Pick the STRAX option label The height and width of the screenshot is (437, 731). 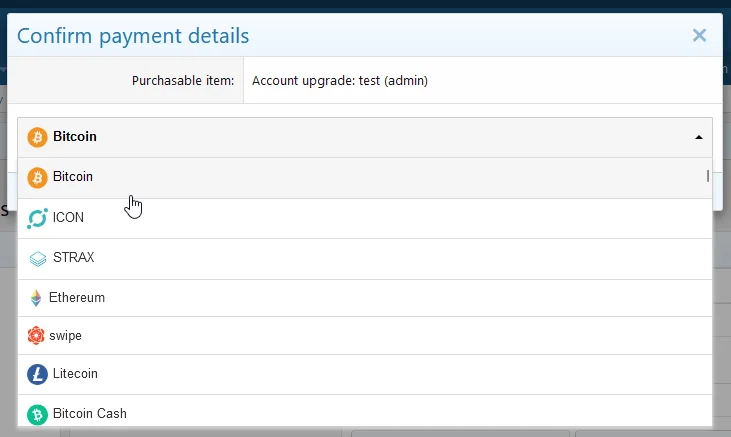(x=73, y=258)
